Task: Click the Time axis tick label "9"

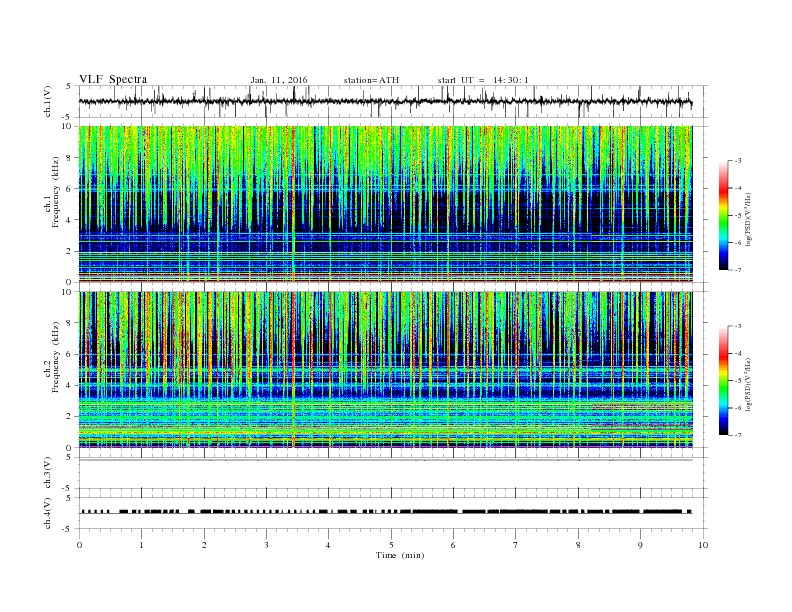Action: [x=640, y=545]
